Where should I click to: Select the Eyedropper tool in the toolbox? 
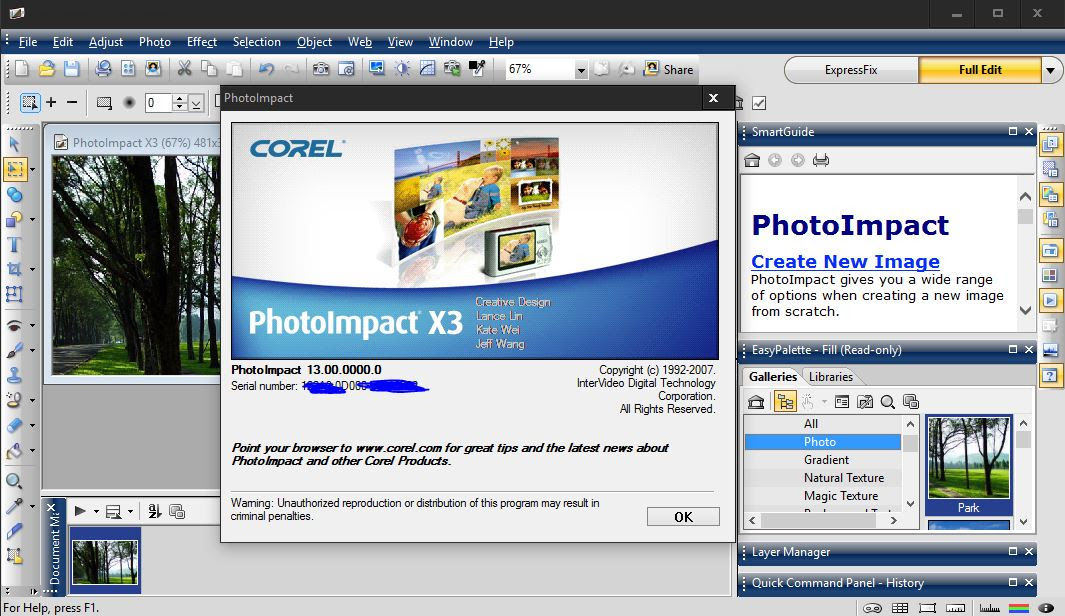[14, 507]
